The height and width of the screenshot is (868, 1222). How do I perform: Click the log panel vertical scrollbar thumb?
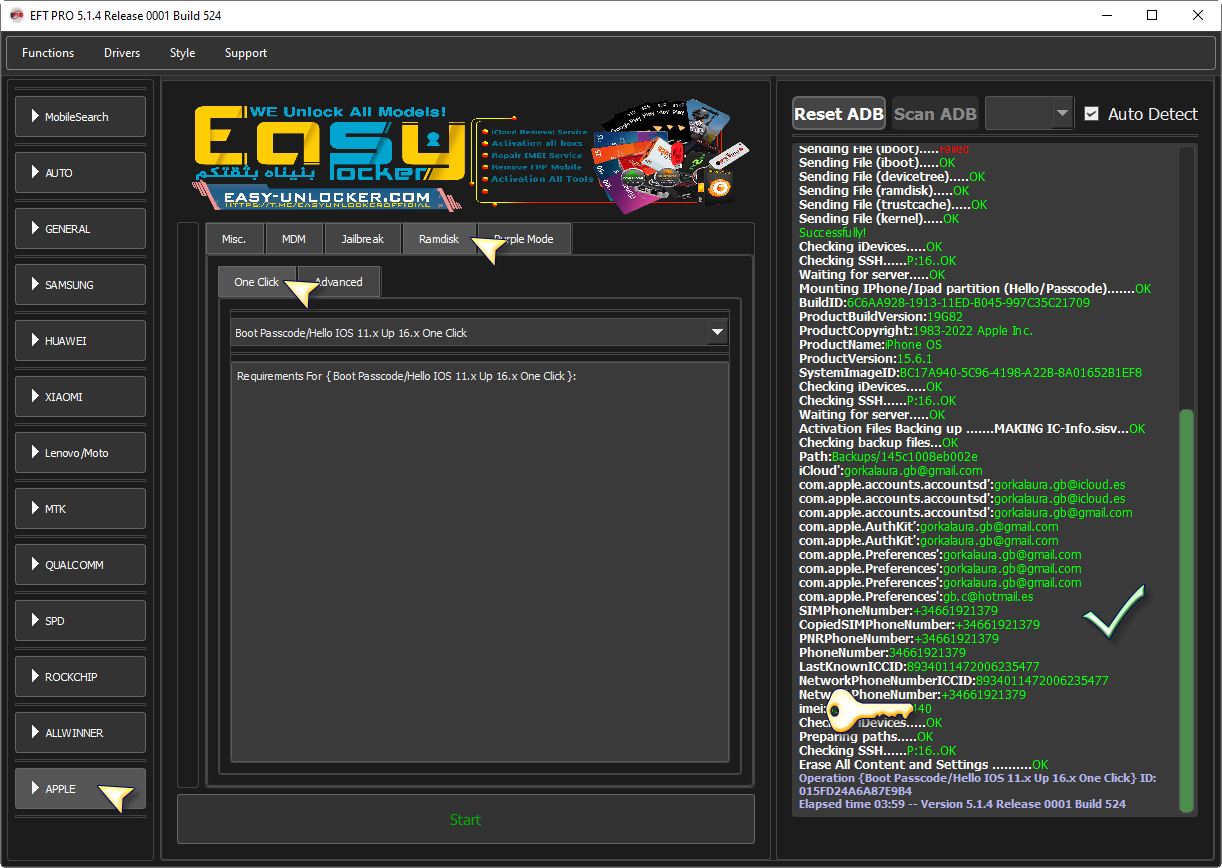(x=1186, y=609)
